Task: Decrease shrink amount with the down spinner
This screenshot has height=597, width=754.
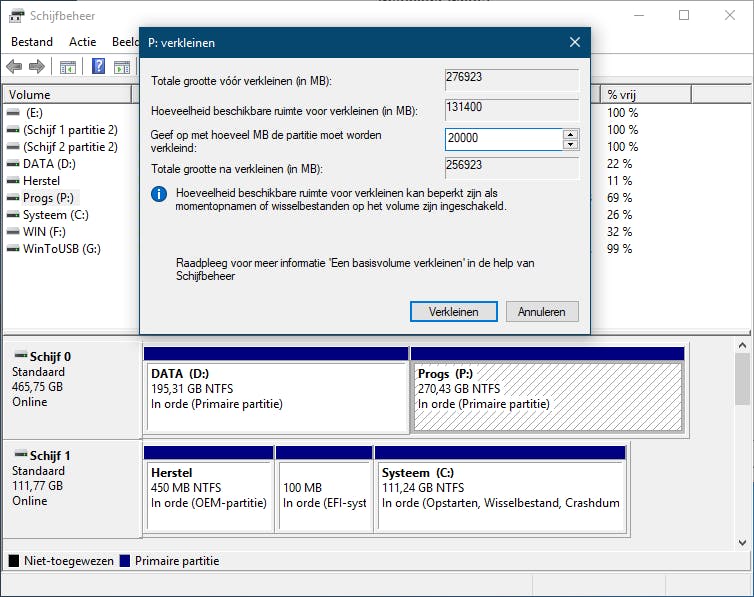Action: click(x=570, y=144)
